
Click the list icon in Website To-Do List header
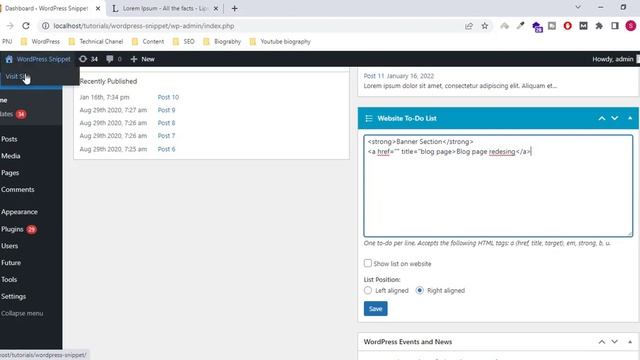pyautogui.click(x=369, y=118)
